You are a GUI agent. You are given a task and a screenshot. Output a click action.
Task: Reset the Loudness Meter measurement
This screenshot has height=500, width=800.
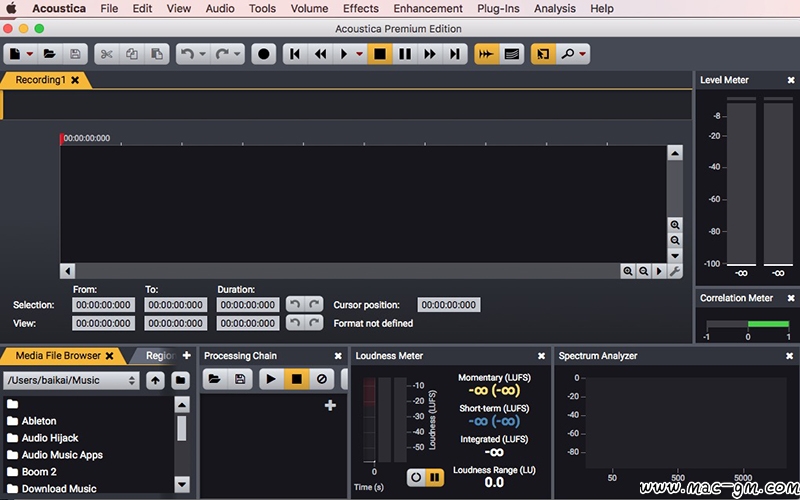[416, 478]
